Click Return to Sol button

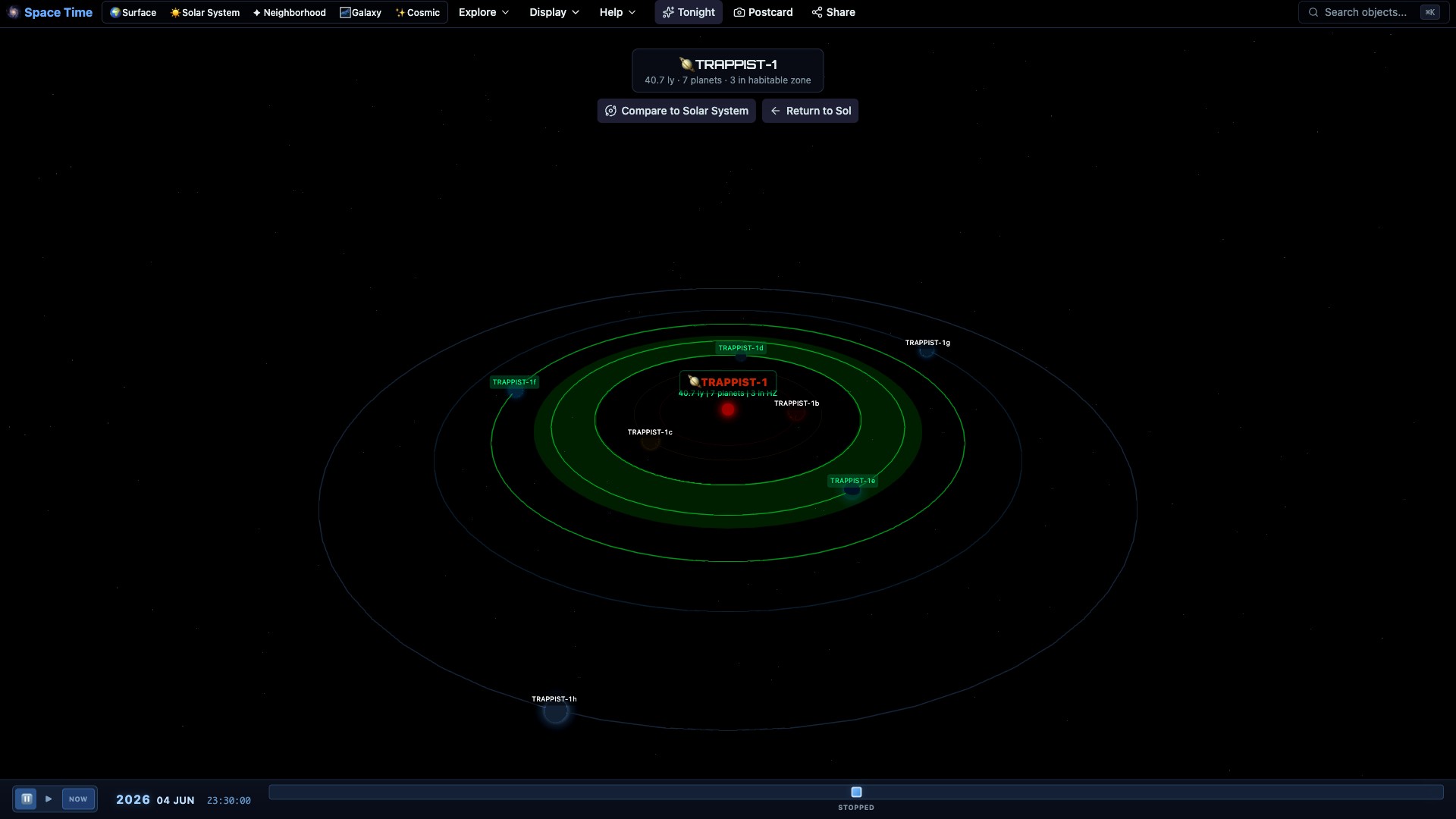pyautogui.click(x=810, y=111)
